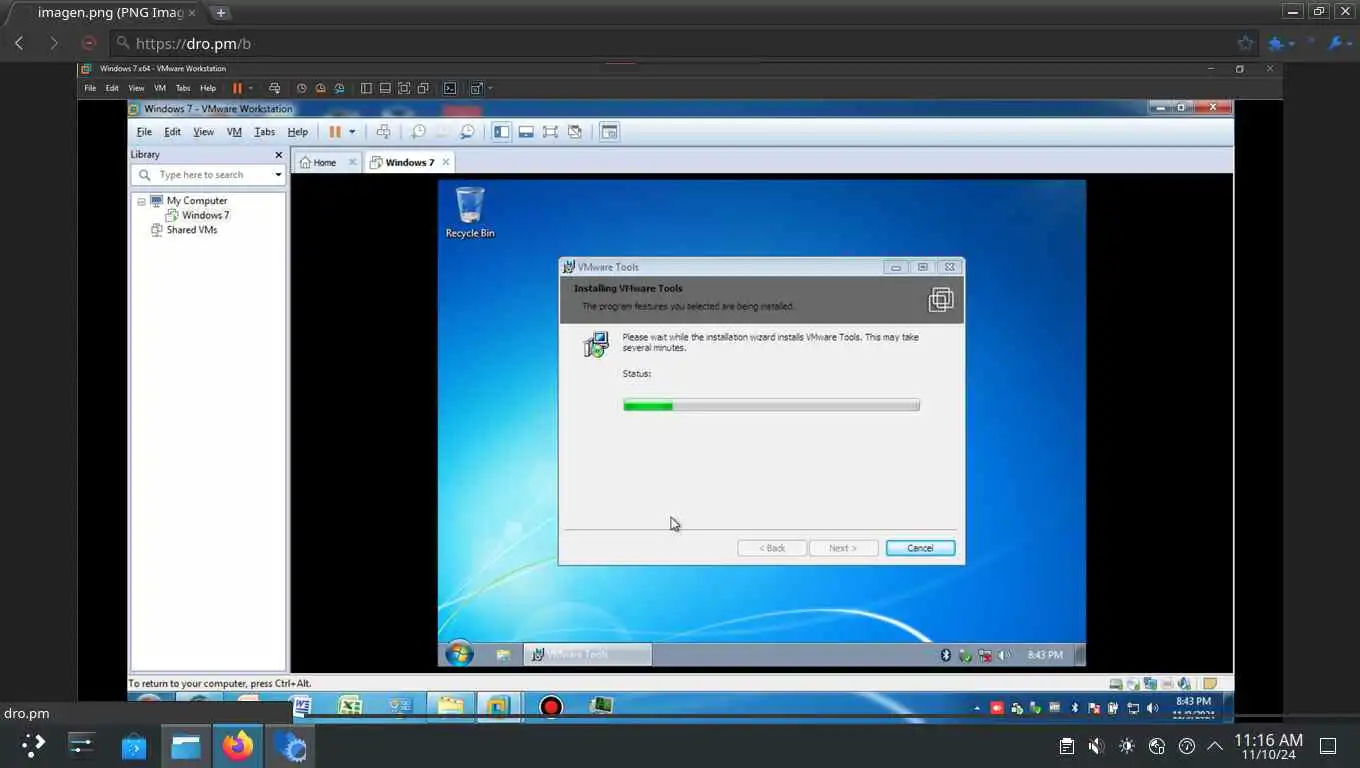The height and width of the screenshot is (768, 1360).
Task: Select Shared VMs in the Library tree
Action: coord(192,230)
